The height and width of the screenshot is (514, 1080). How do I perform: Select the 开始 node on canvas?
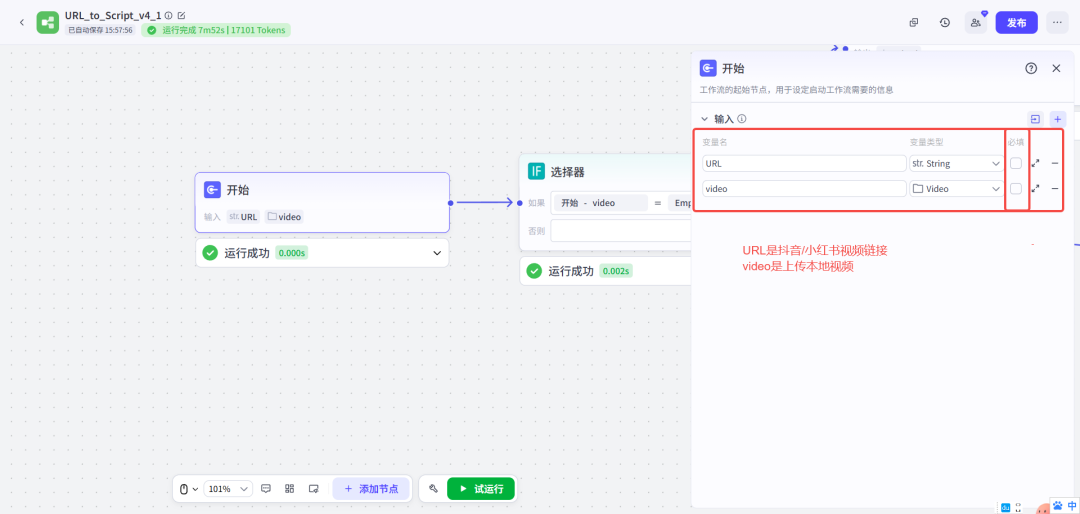pyautogui.click(x=322, y=203)
